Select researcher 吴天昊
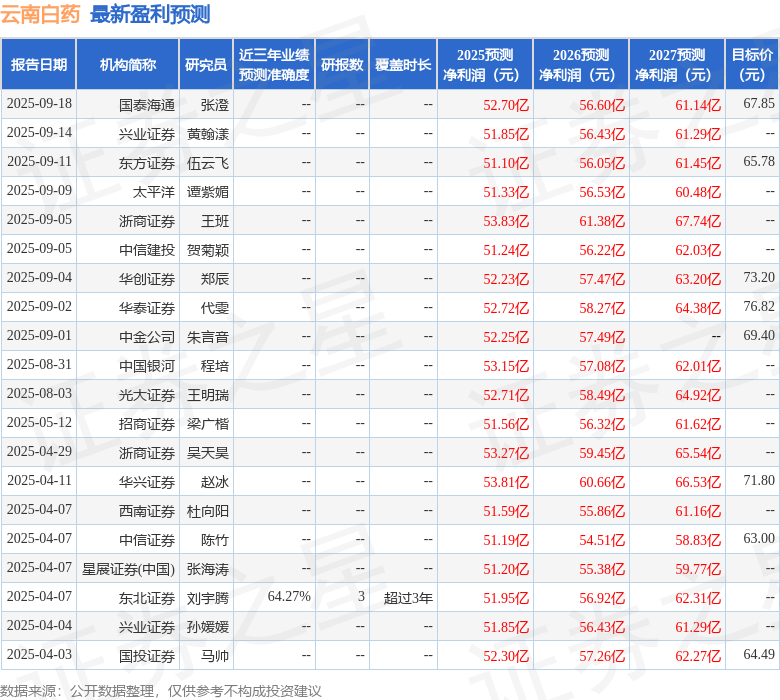 pyautogui.click(x=208, y=453)
